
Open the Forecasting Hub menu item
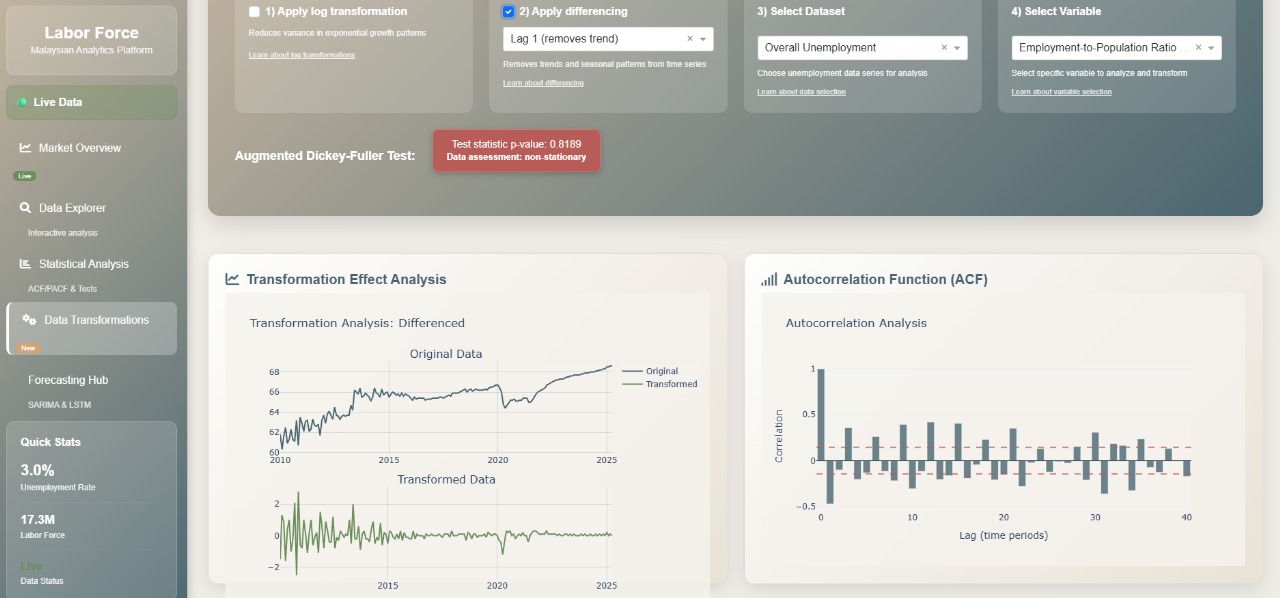pyautogui.click(x=68, y=380)
